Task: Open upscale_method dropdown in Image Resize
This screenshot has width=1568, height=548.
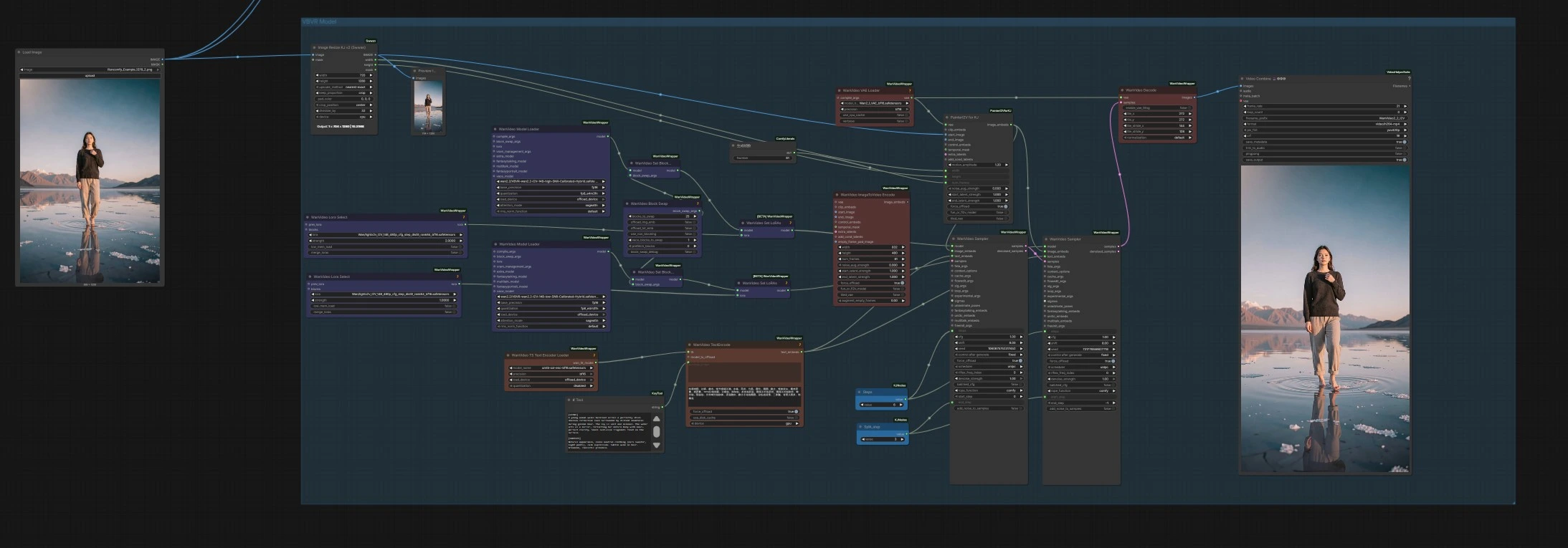Action: point(343,87)
